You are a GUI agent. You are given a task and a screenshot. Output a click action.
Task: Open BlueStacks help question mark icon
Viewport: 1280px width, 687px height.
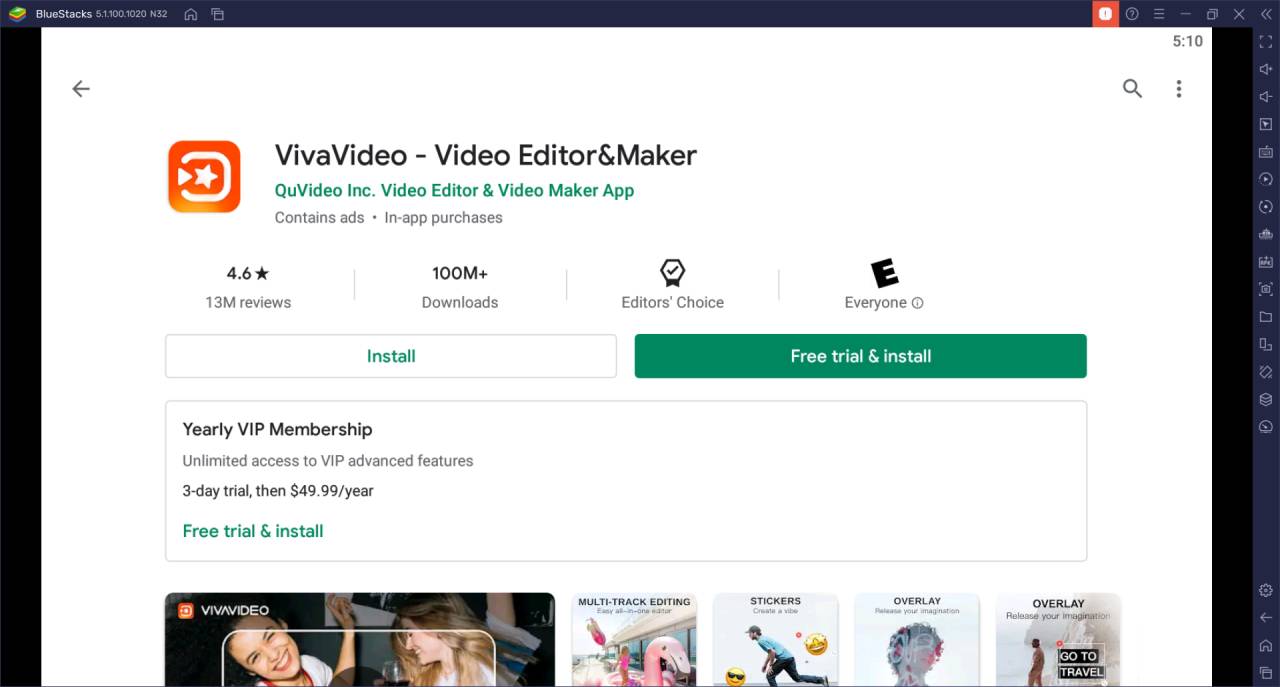pos(1132,14)
